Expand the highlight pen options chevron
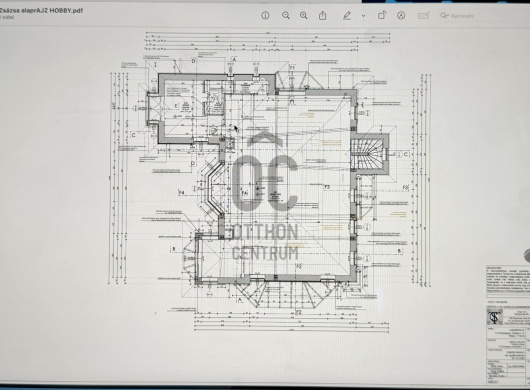This screenshot has height=390, width=530. pyautogui.click(x=363, y=16)
